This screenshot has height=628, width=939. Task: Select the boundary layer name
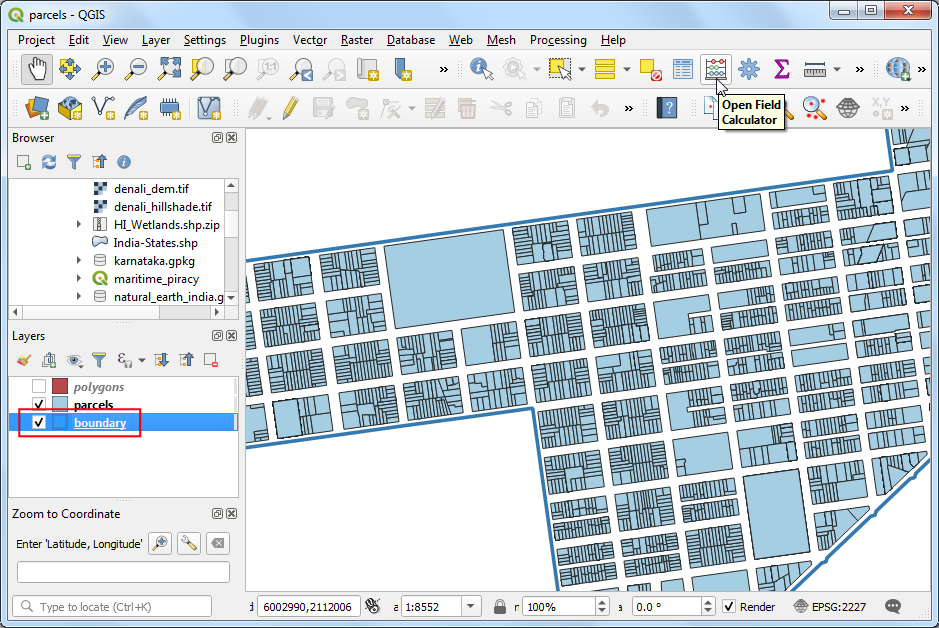(100, 423)
